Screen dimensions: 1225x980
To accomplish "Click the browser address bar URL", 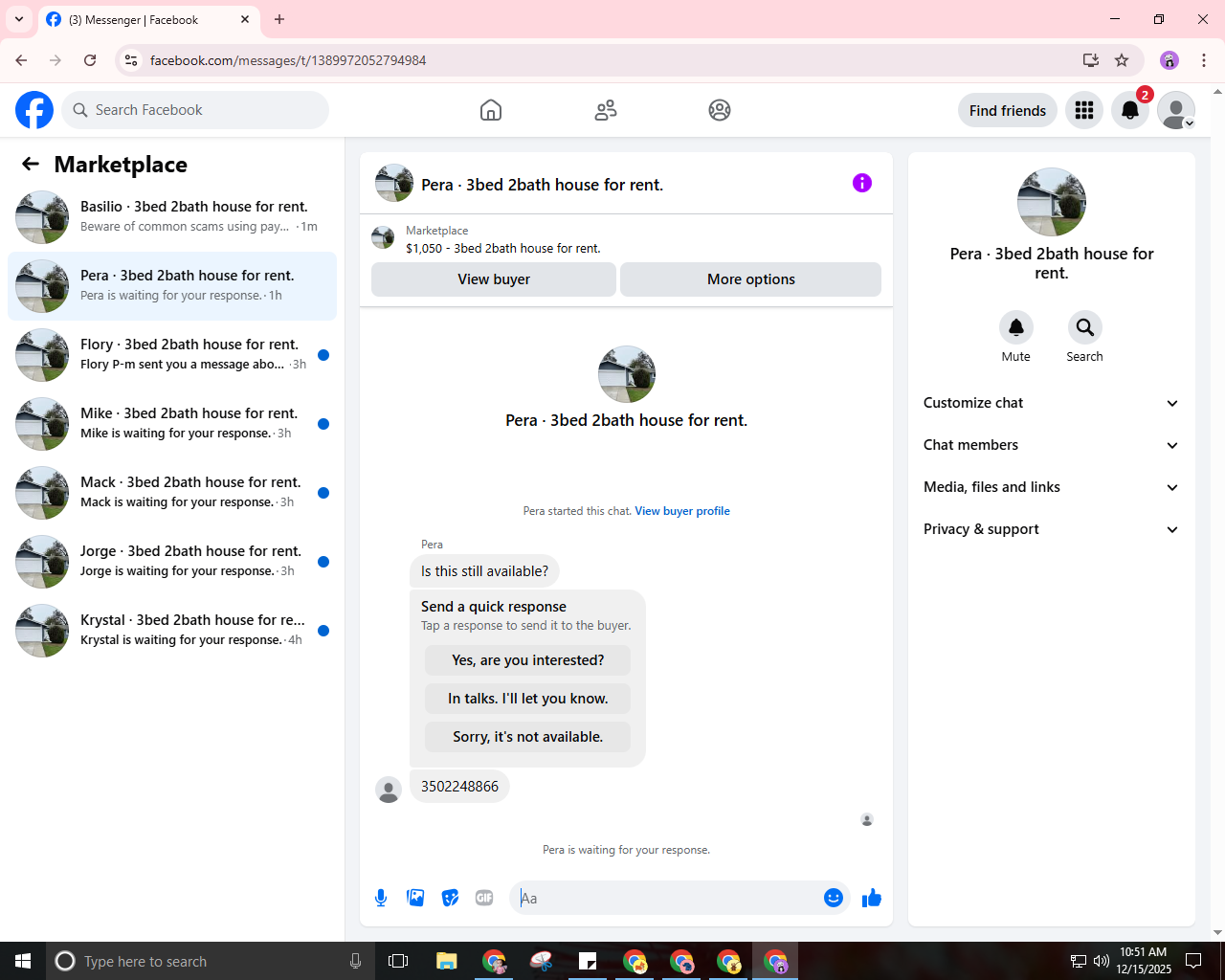I will 288,60.
